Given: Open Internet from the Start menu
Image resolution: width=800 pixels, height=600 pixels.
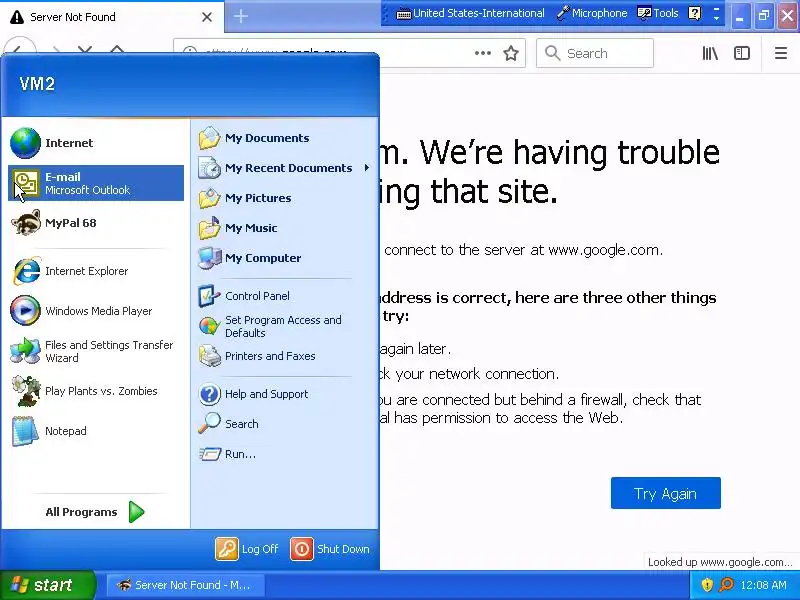Looking at the screenshot, I should click(96, 143).
